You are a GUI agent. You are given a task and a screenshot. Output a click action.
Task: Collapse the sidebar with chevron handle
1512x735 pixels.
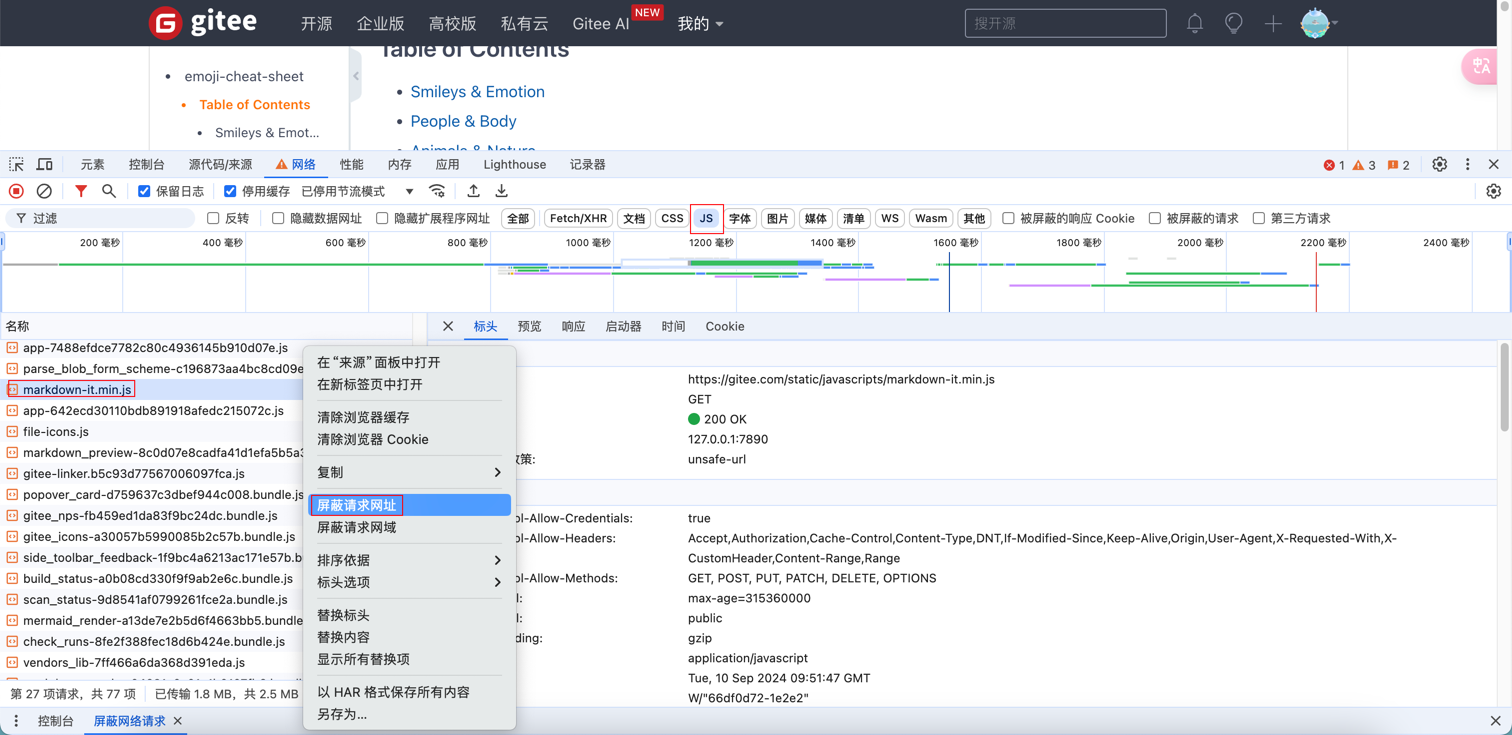point(356,76)
